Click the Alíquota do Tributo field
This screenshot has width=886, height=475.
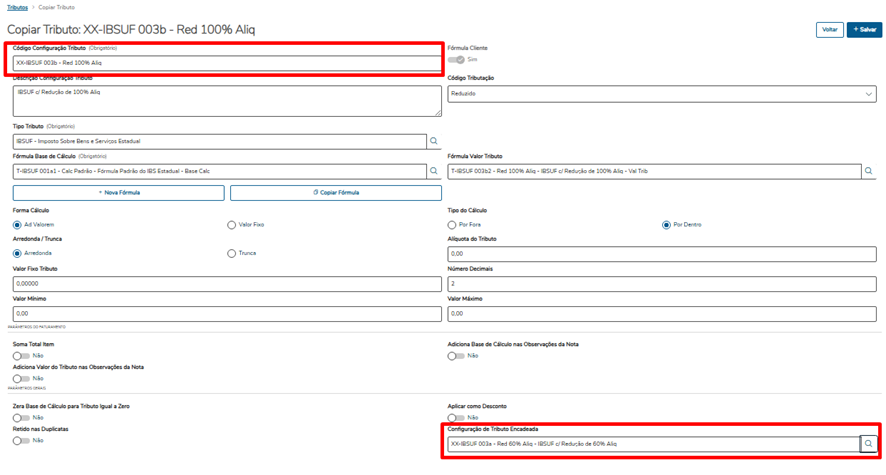(x=662, y=254)
